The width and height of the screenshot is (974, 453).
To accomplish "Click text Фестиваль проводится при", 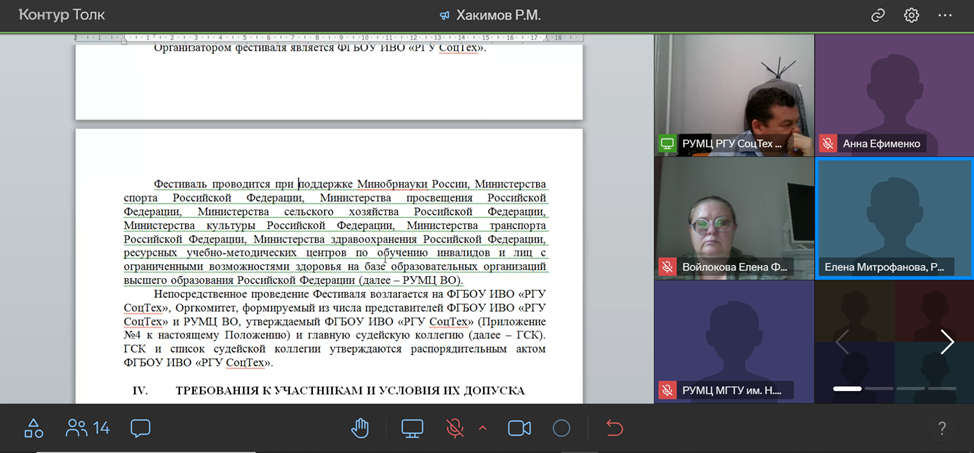I will point(224,185).
